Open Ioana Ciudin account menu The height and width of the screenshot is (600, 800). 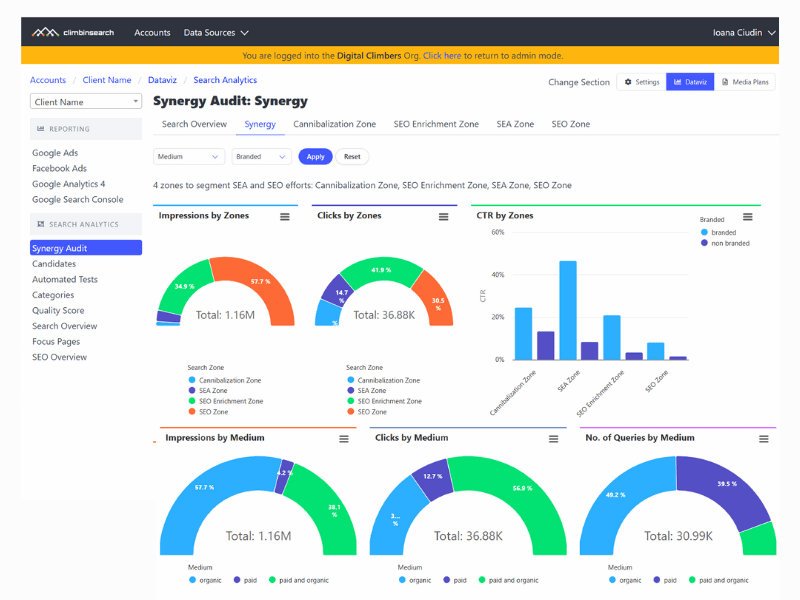pyautogui.click(x=745, y=32)
